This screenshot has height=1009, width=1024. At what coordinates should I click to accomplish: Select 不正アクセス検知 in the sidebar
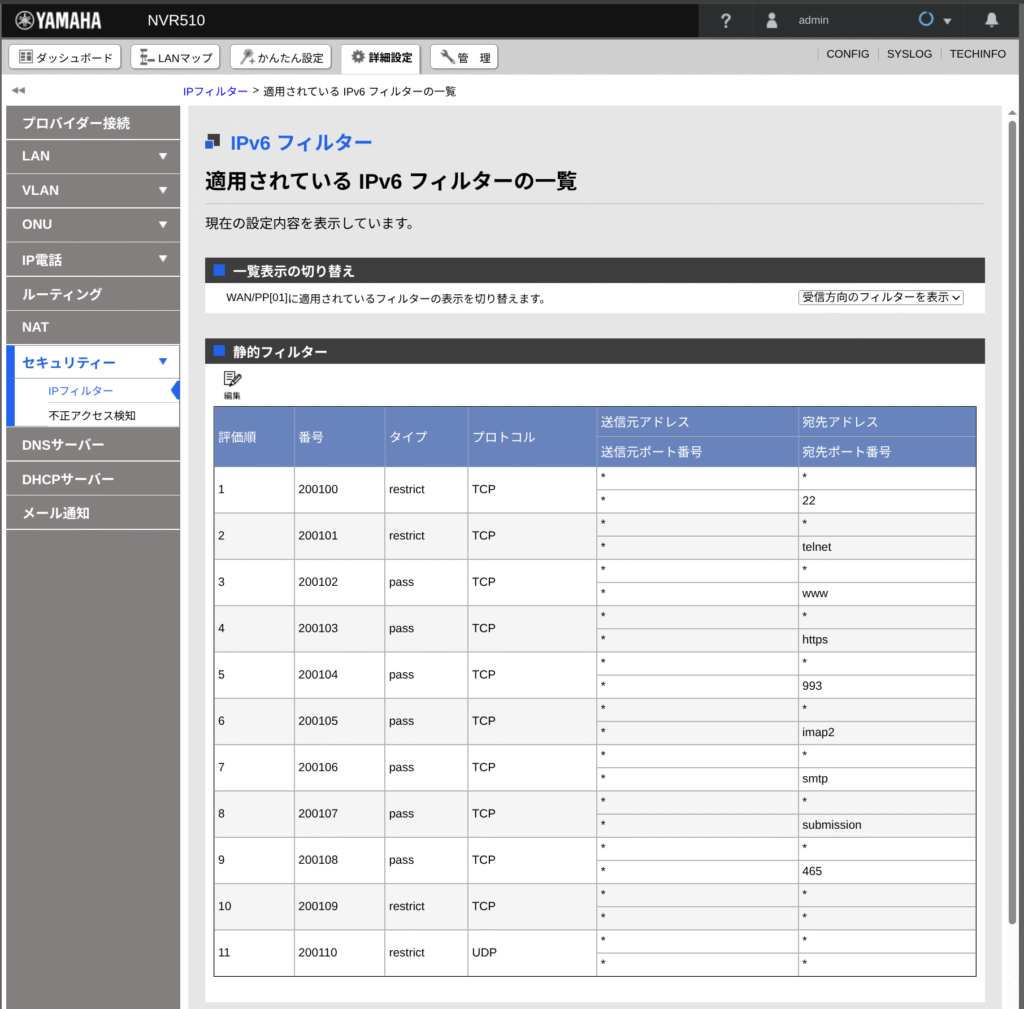(92, 415)
